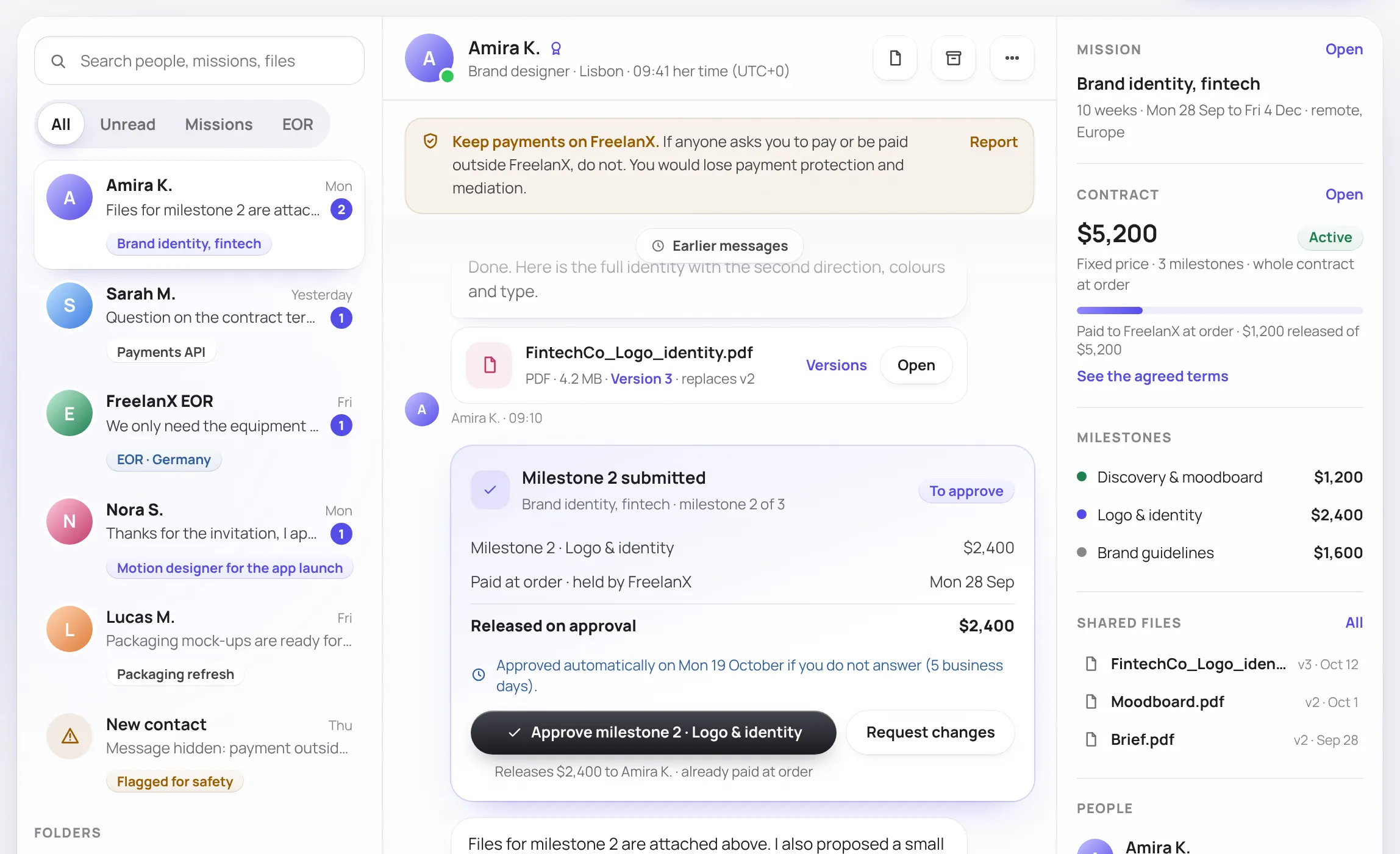Click the Brand identity, fintech mission tag
The height and width of the screenshot is (854, 1400).
[x=189, y=243]
